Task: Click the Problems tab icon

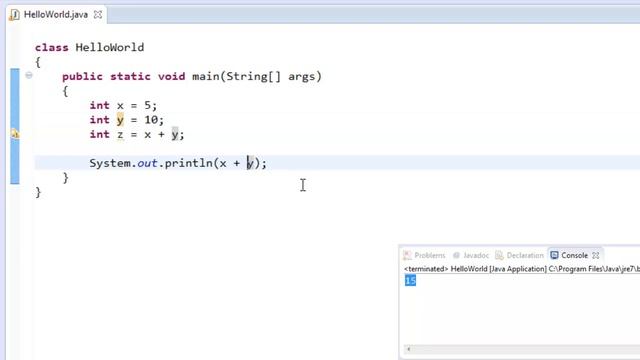Action: tap(407, 256)
